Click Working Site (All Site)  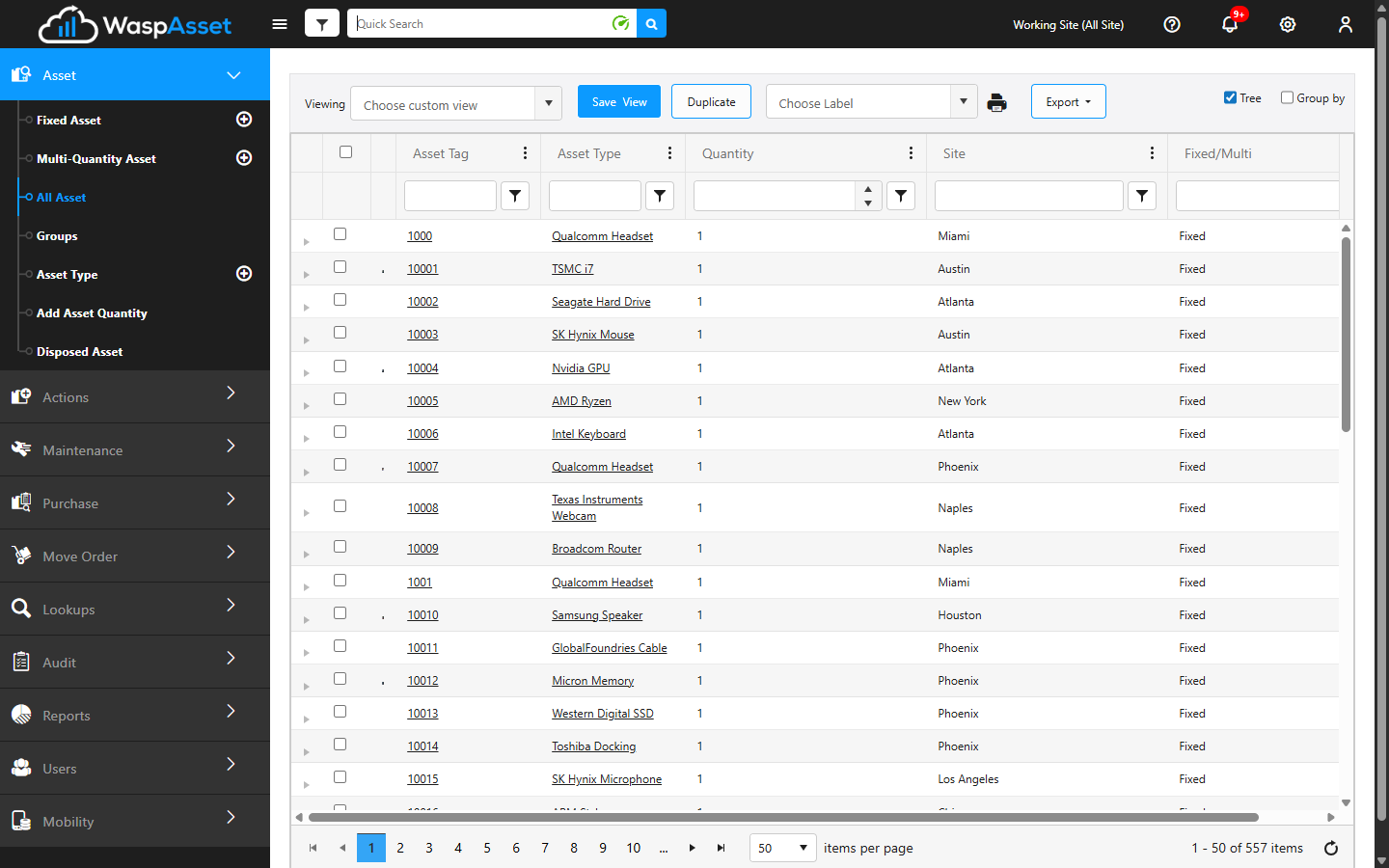click(1068, 24)
